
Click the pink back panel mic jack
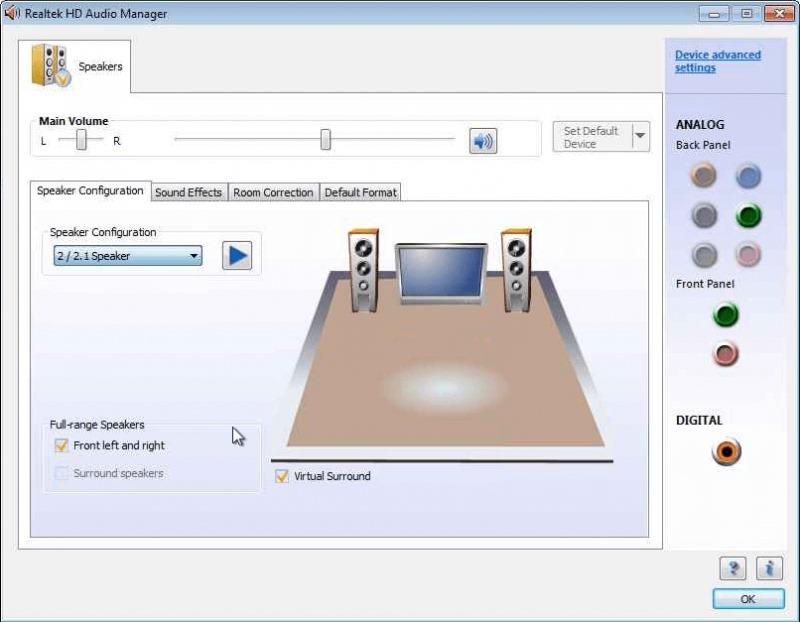coord(748,254)
